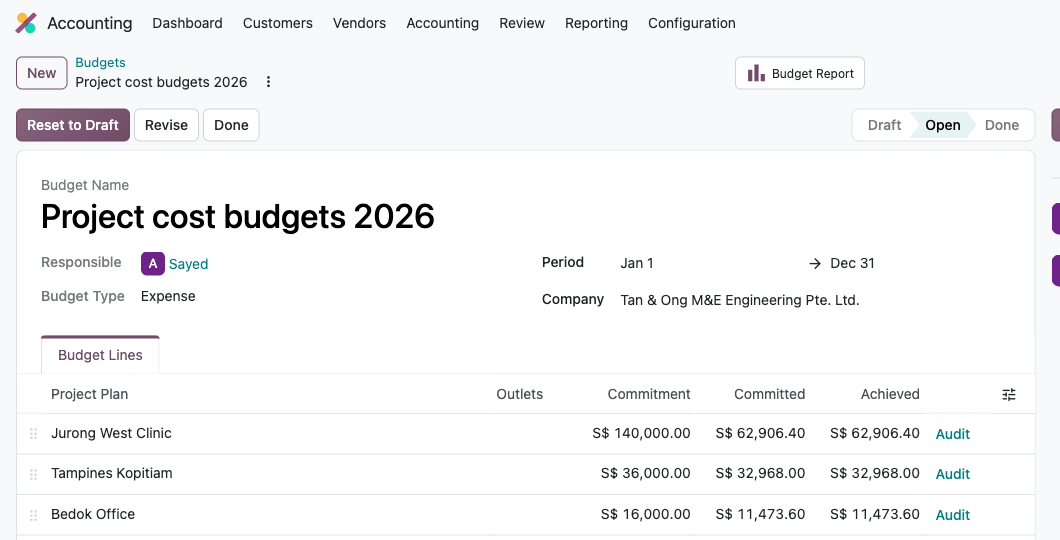Image resolution: width=1060 pixels, height=540 pixels.
Task: Click the drag handle for Tampines Kopitiam
Action: coord(33,474)
